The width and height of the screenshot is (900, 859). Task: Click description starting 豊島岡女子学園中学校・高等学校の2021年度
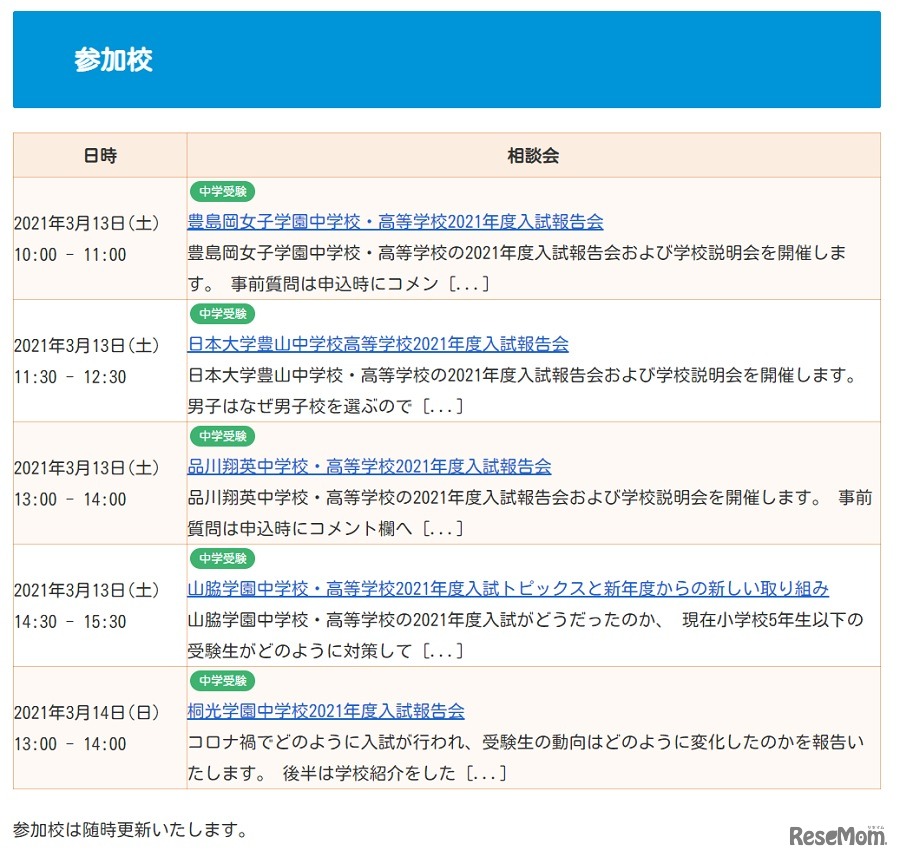pyautogui.click(x=517, y=268)
